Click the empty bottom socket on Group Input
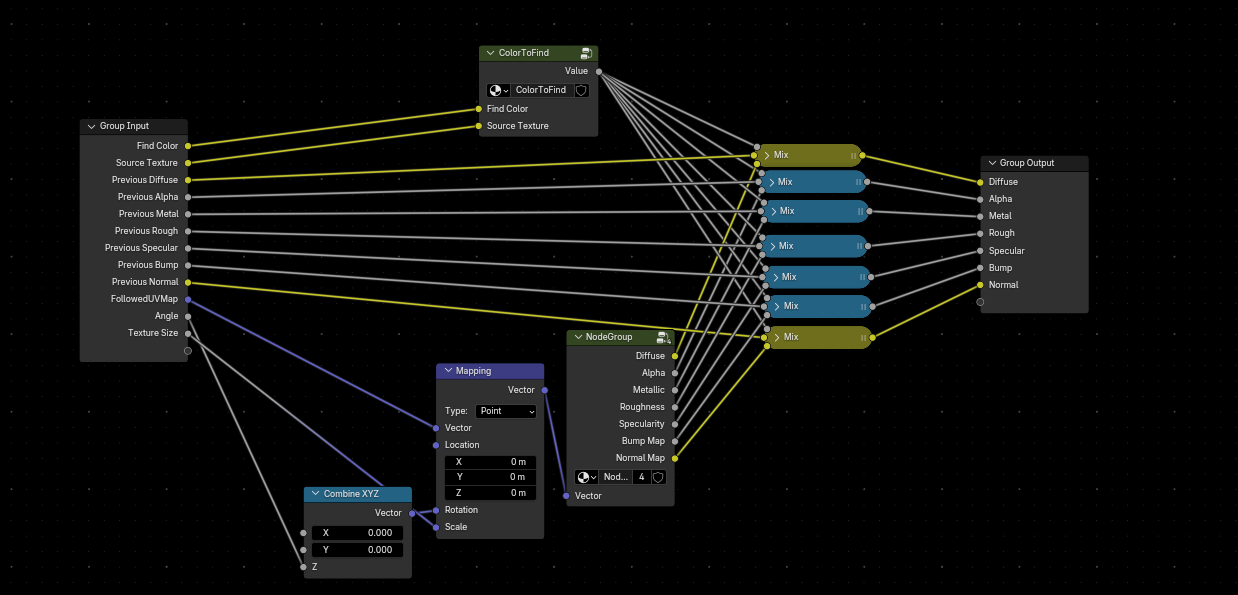Screen dimensions: 1238x595 pos(188,351)
